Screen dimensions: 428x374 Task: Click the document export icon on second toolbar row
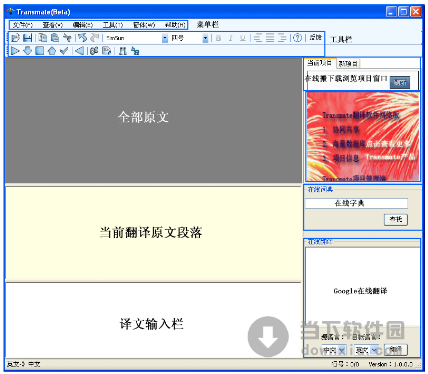coord(106,51)
